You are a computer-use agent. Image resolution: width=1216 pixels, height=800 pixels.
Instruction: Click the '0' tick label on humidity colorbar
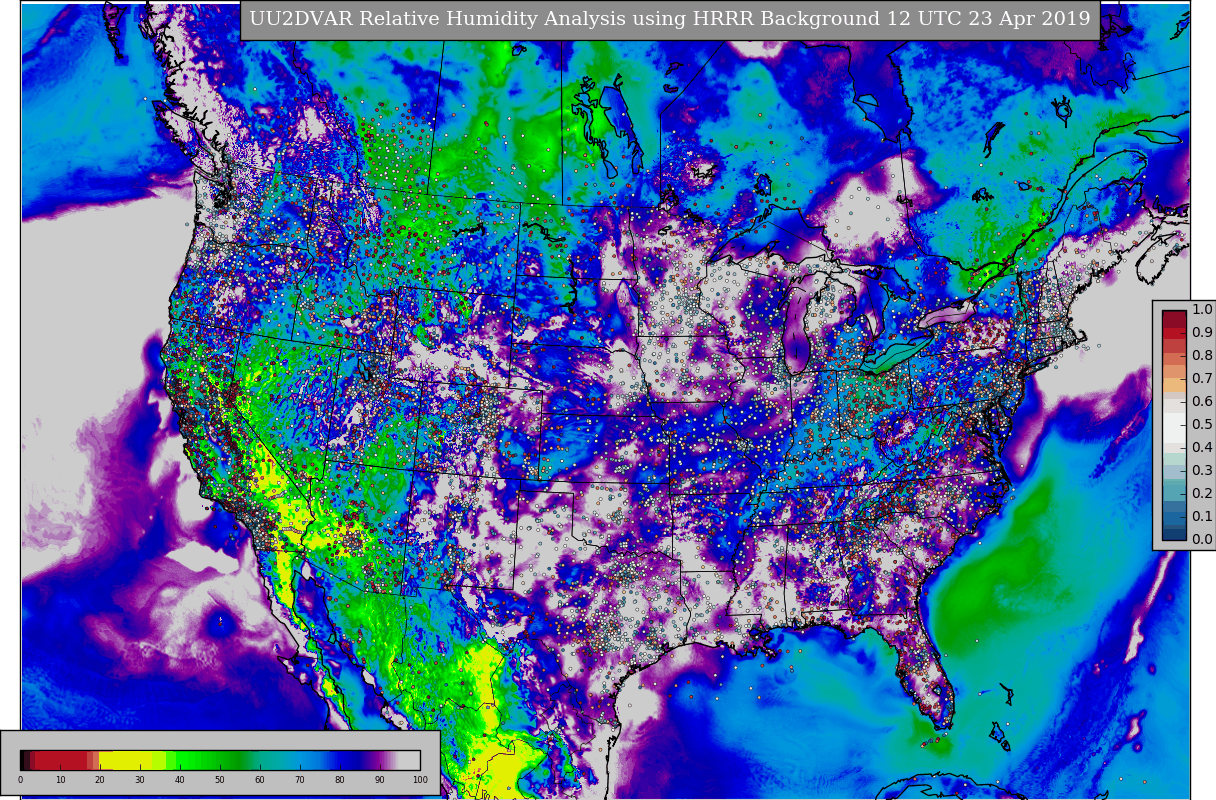pos(20,780)
